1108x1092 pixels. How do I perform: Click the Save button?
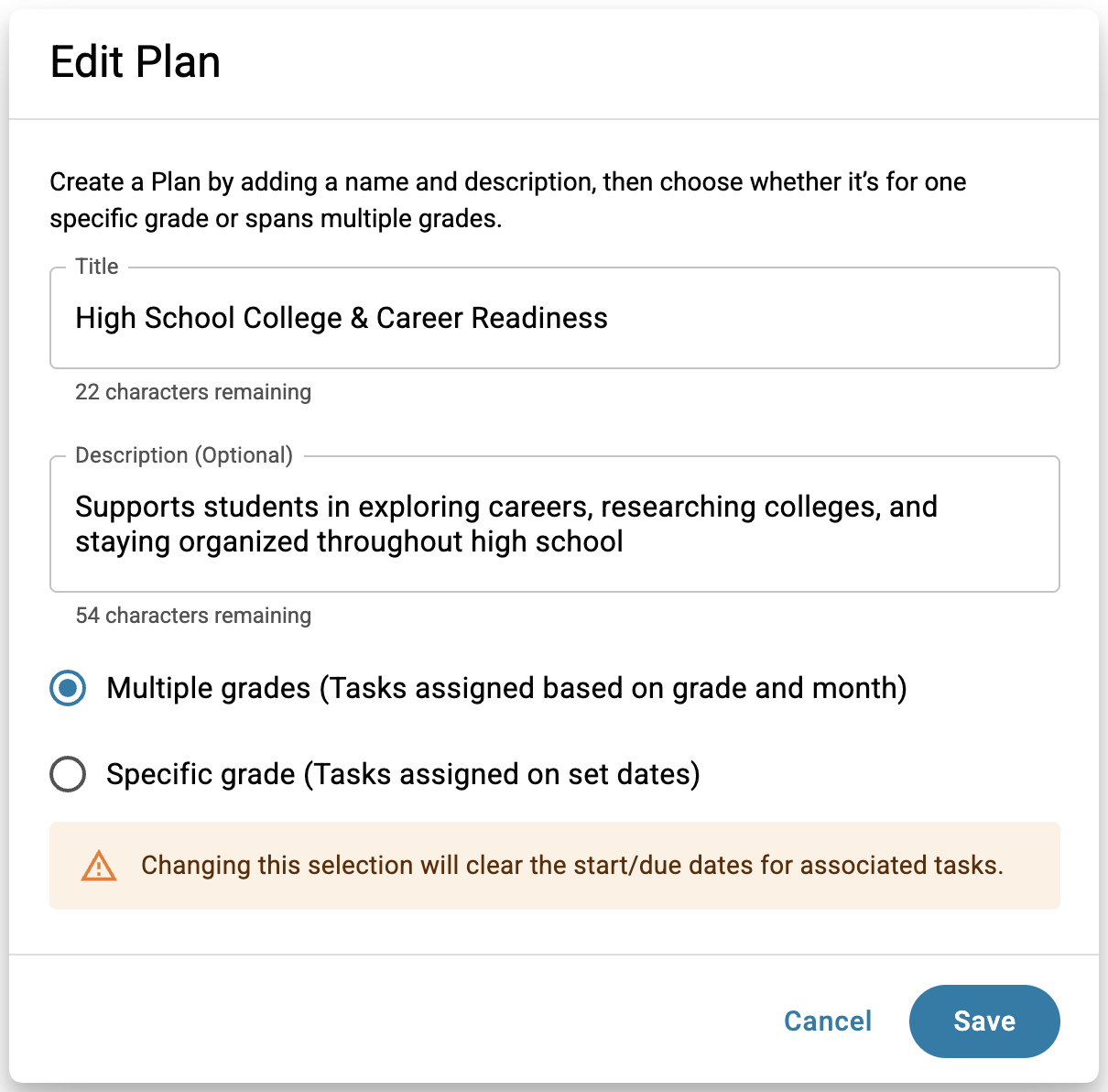983,1021
